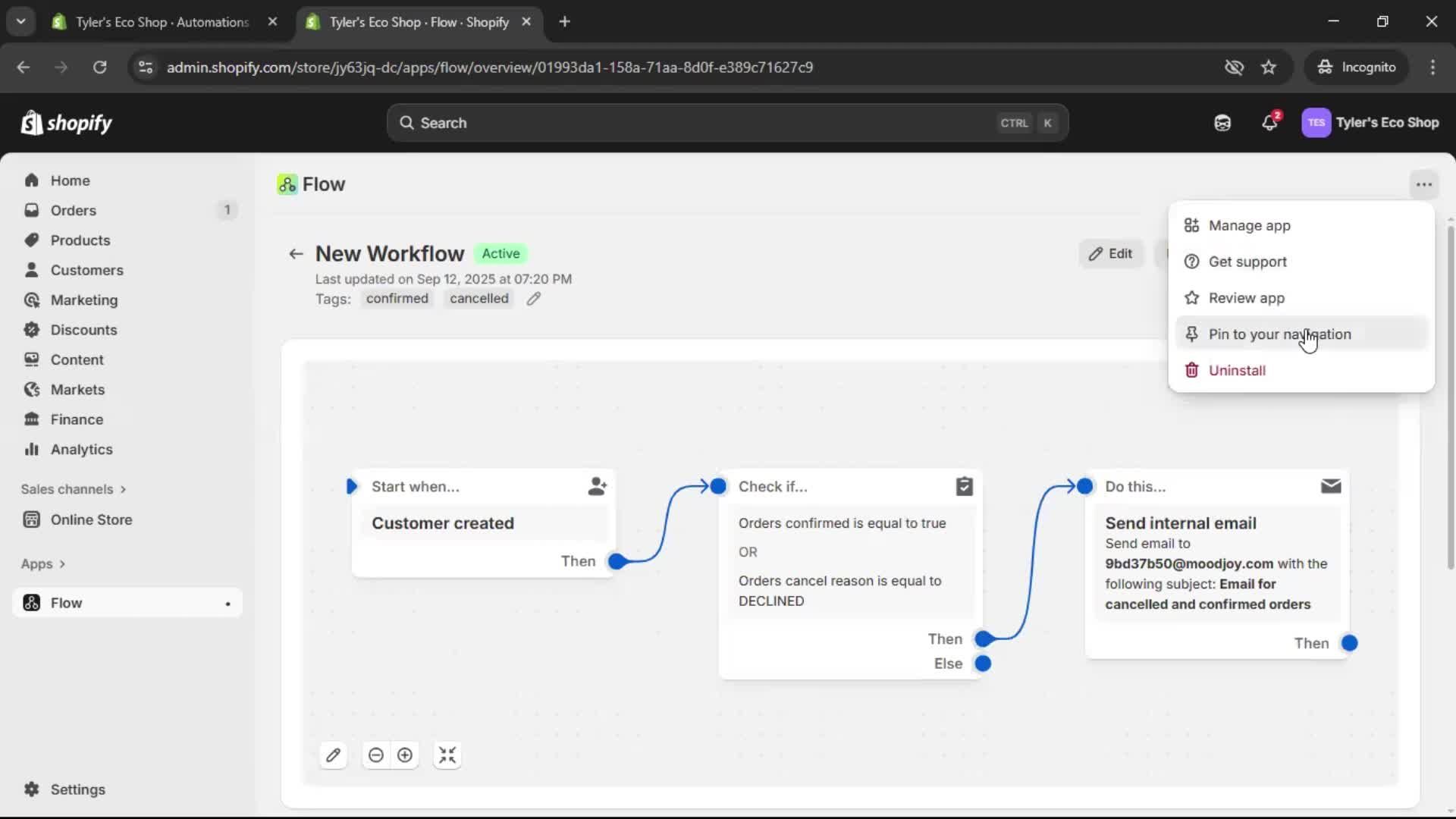Click the Active status badge
This screenshot has width=1456, height=819.
tap(500, 254)
